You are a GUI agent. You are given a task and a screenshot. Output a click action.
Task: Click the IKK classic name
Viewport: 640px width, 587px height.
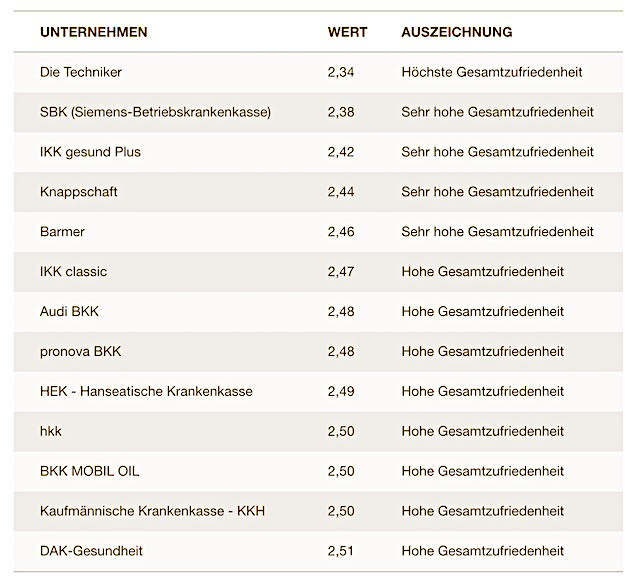(x=73, y=272)
